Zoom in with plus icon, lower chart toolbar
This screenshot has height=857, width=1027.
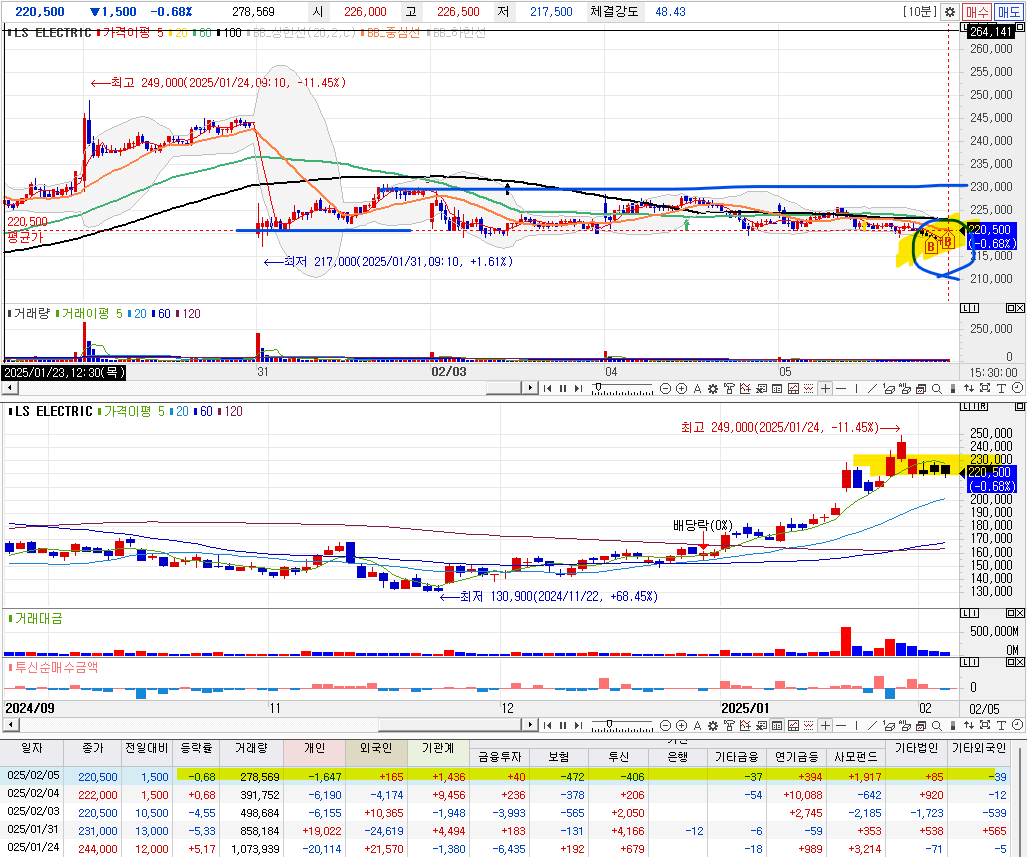tap(681, 725)
